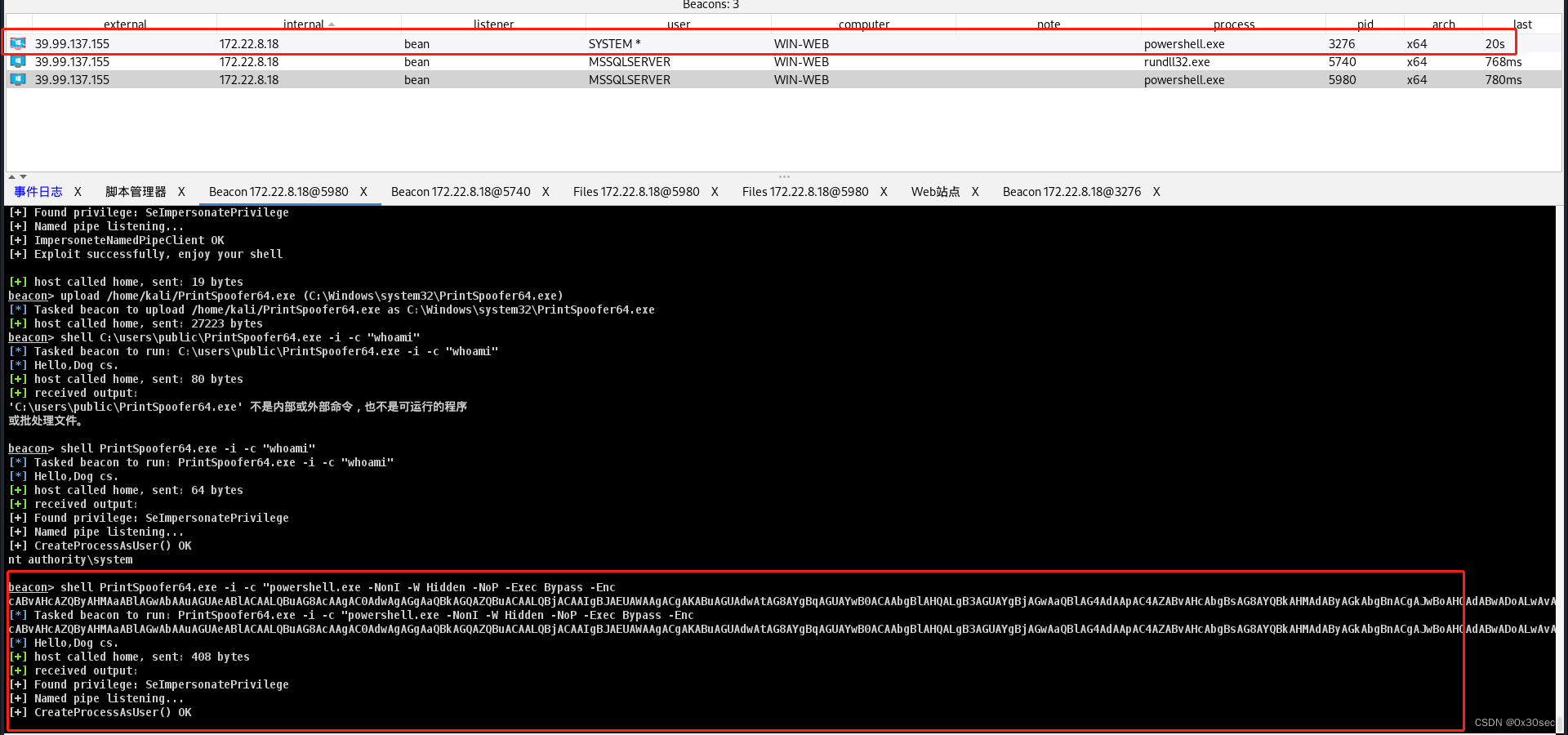Viewport: 1568px width, 735px height.
Task: Switch to Beacon 172.22.8.18@3276 tab
Action: click(x=1071, y=192)
